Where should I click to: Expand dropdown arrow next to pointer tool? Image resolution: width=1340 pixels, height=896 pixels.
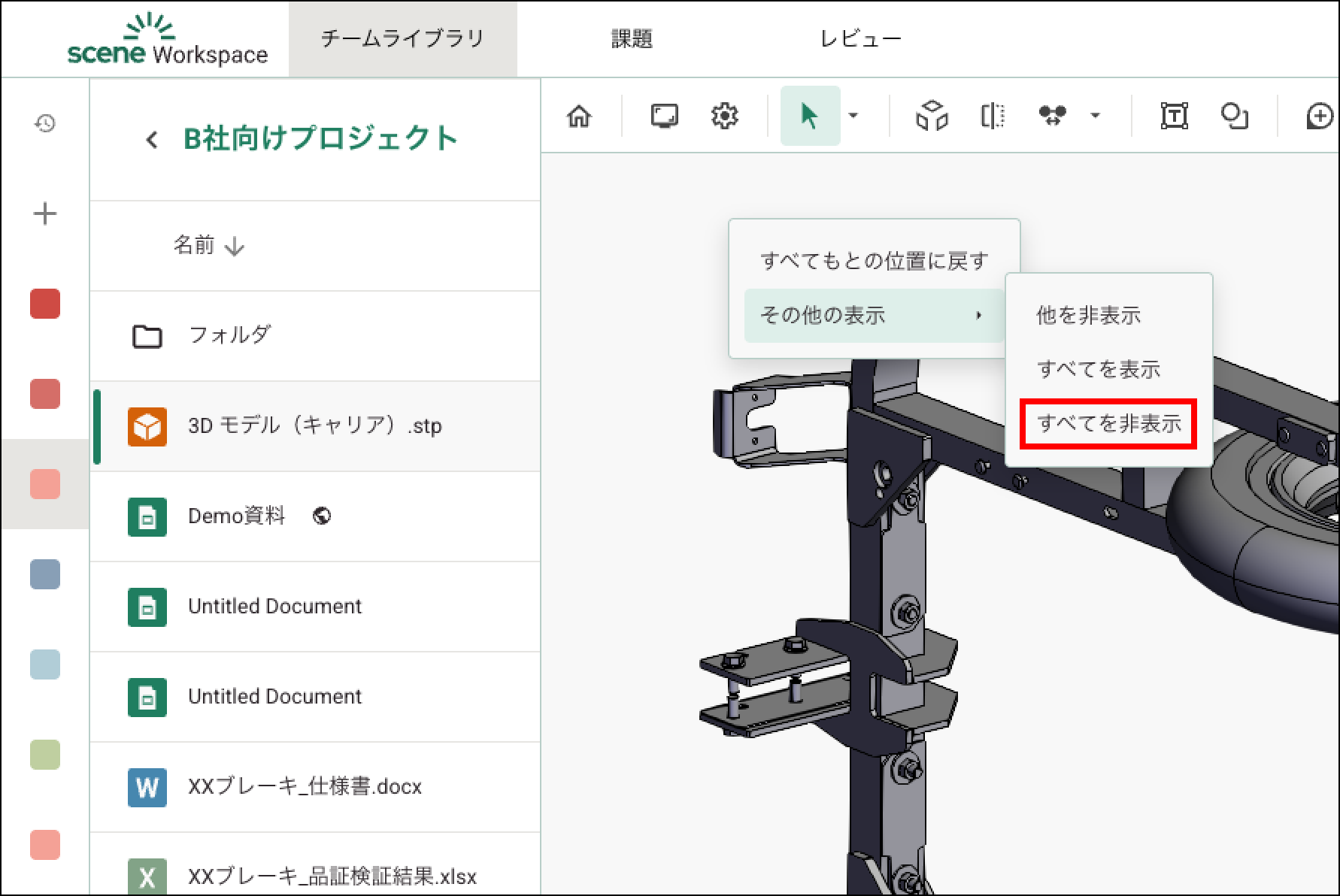[x=853, y=116]
